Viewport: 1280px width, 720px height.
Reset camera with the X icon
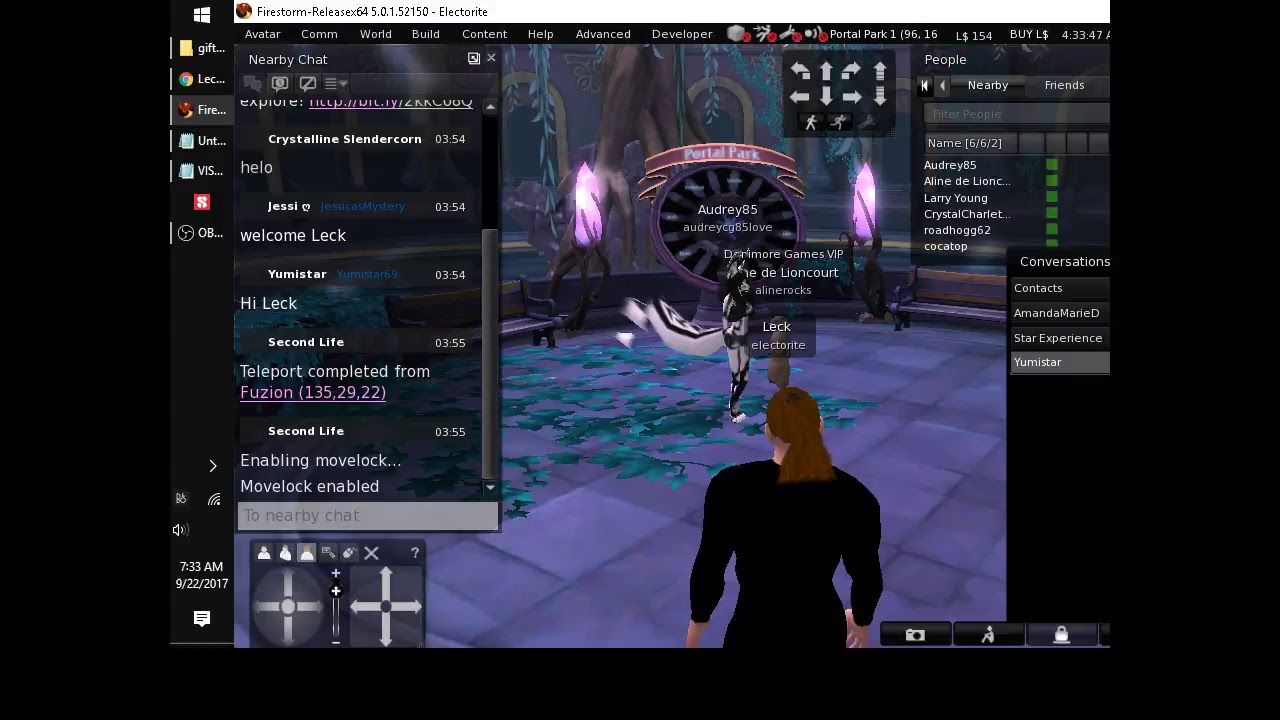pos(371,553)
